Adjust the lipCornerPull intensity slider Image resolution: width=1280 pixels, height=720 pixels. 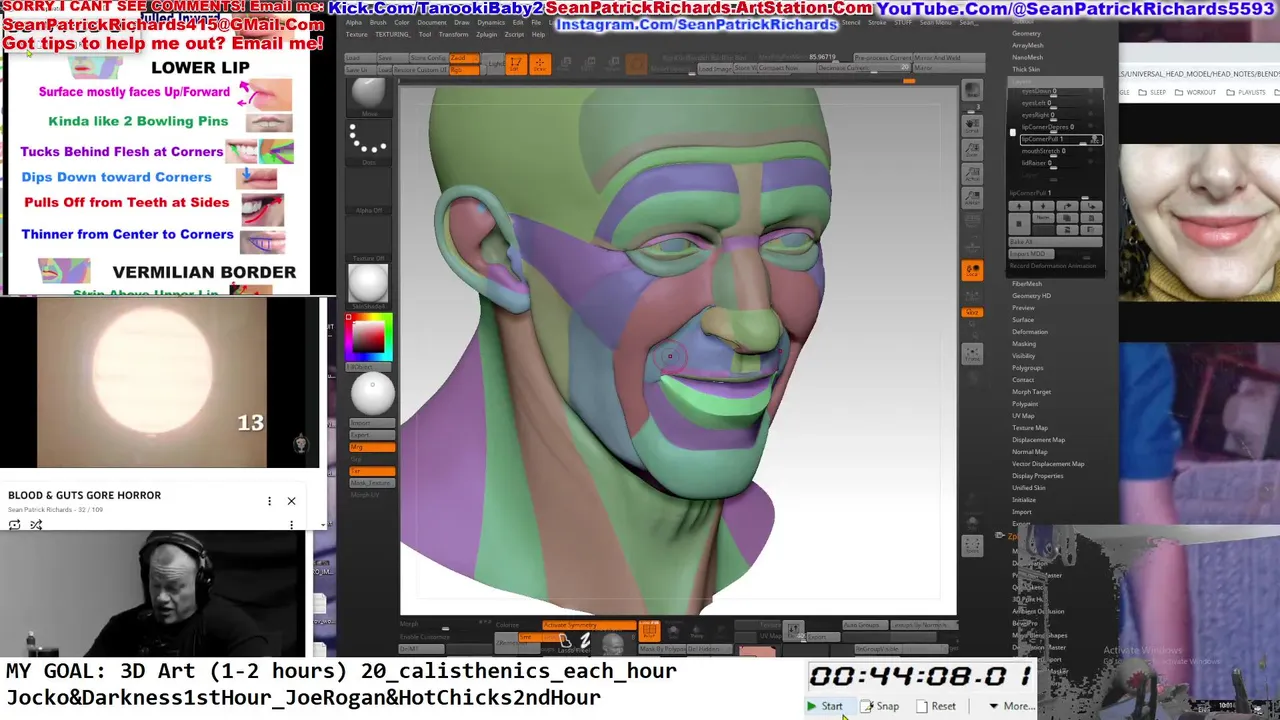click(1056, 196)
